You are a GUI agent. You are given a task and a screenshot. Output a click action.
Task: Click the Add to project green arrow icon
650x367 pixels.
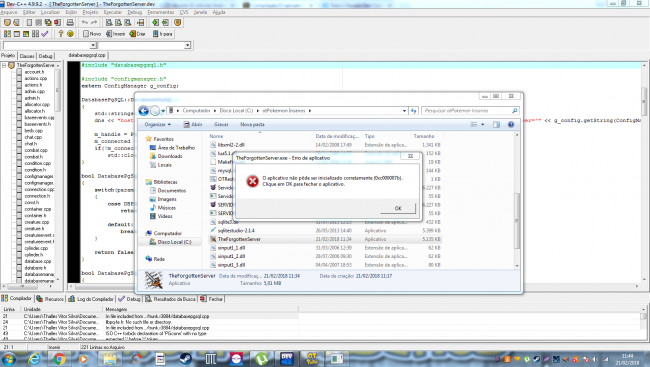[155, 22]
